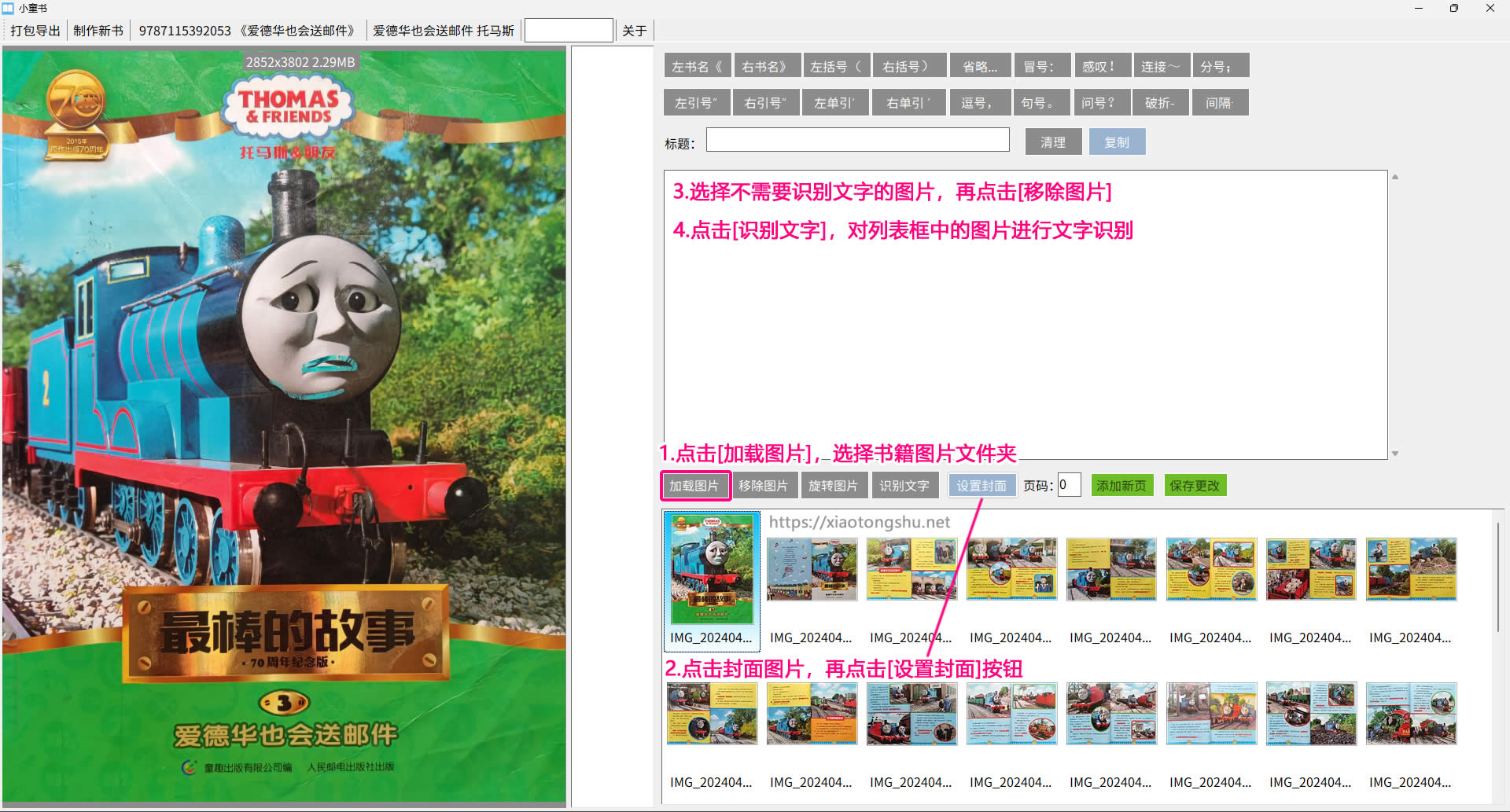Click the 页码 page number field
Image resolution: width=1510 pixels, height=812 pixels.
(x=1070, y=485)
